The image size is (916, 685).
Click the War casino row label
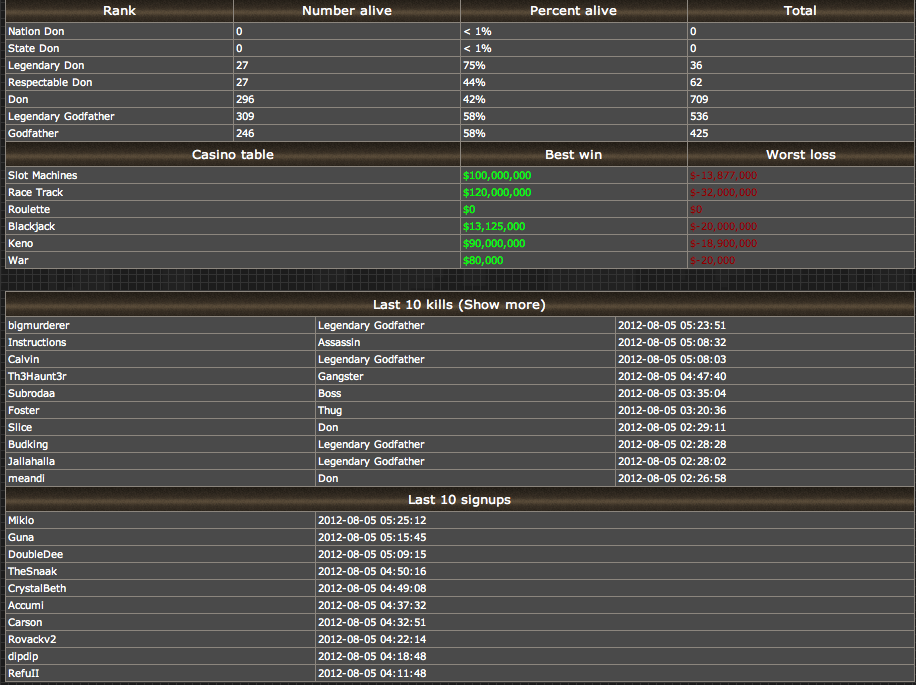[18, 260]
